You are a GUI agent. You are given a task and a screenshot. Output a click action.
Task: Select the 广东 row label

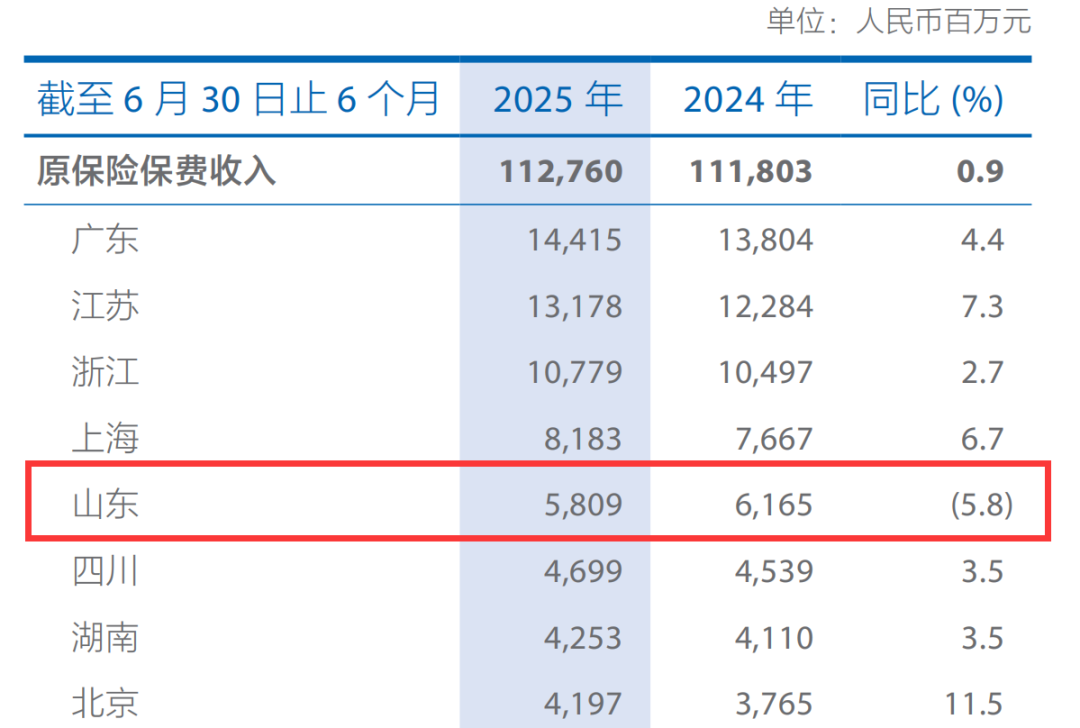[x=105, y=240]
